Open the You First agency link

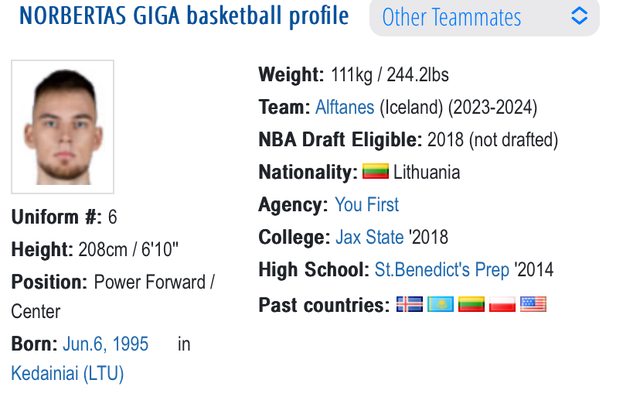click(367, 205)
